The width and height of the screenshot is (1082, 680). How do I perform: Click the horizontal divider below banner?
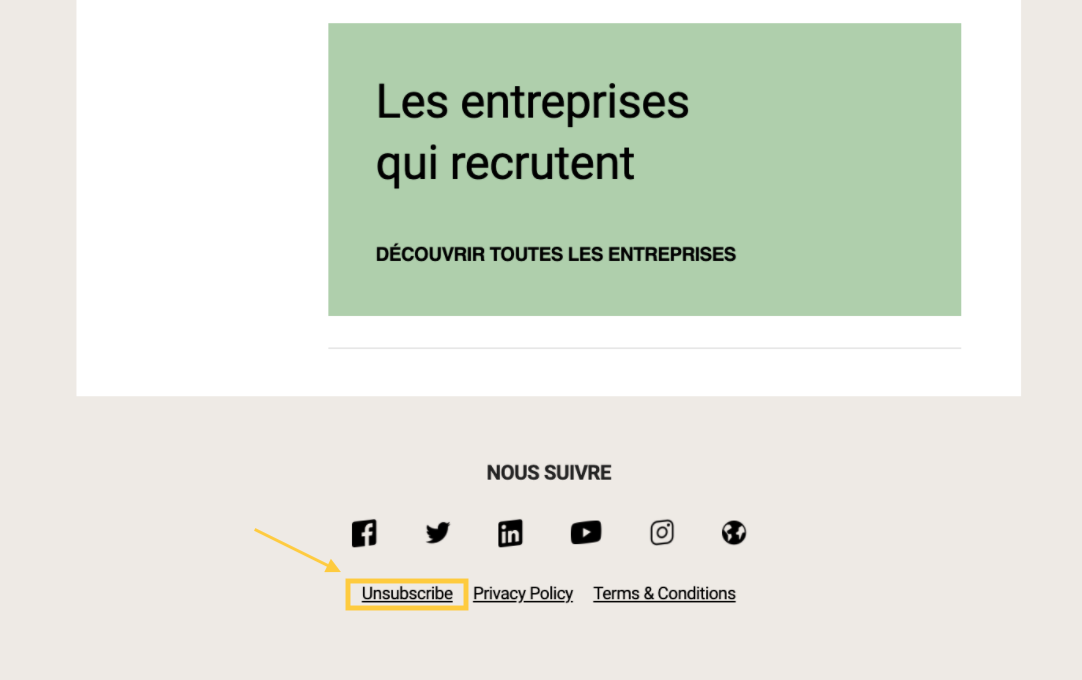point(644,348)
